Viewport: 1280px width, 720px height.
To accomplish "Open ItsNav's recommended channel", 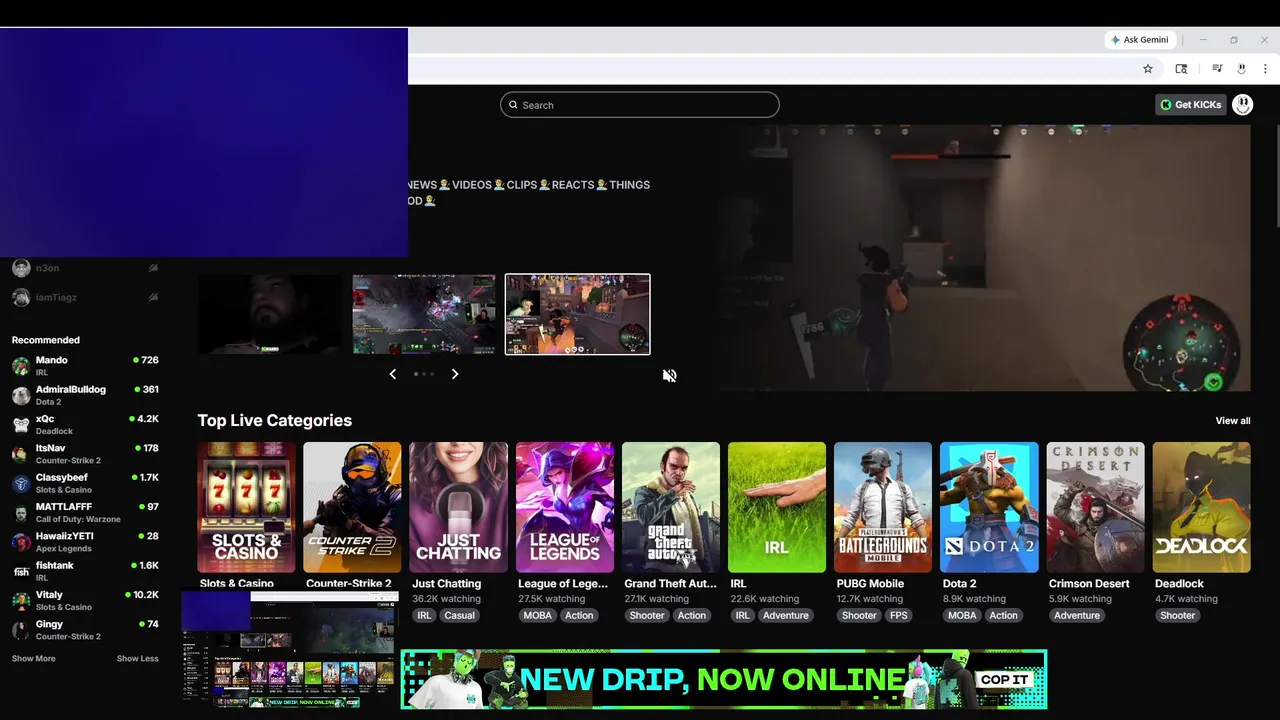I will pos(85,454).
